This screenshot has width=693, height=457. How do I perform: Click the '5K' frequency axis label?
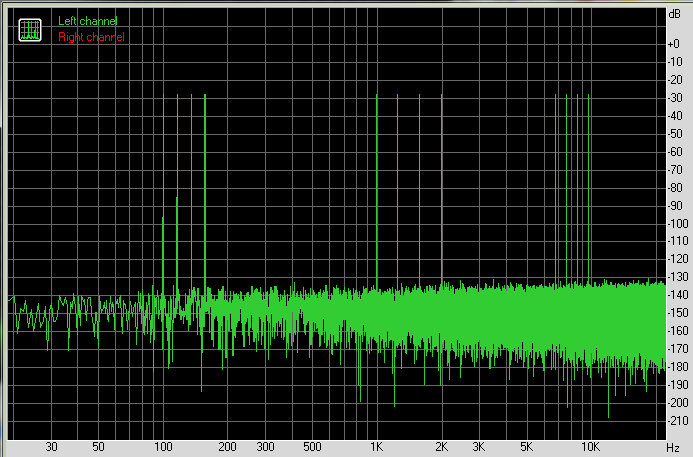point(526,447)
